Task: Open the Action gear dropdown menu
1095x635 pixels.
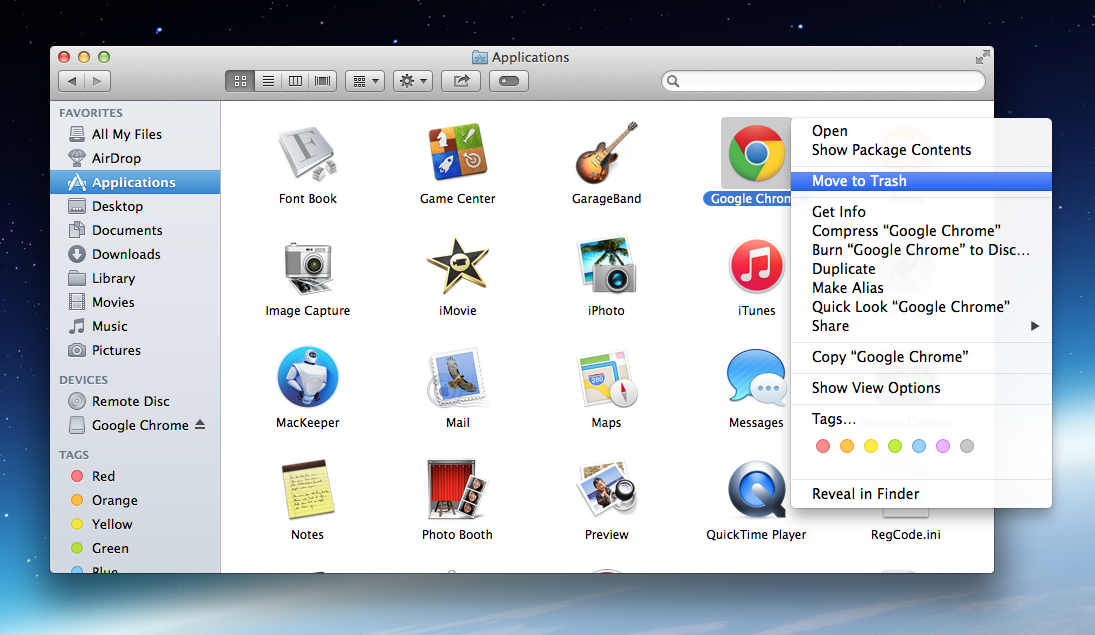Action: (x=412, y=81)
